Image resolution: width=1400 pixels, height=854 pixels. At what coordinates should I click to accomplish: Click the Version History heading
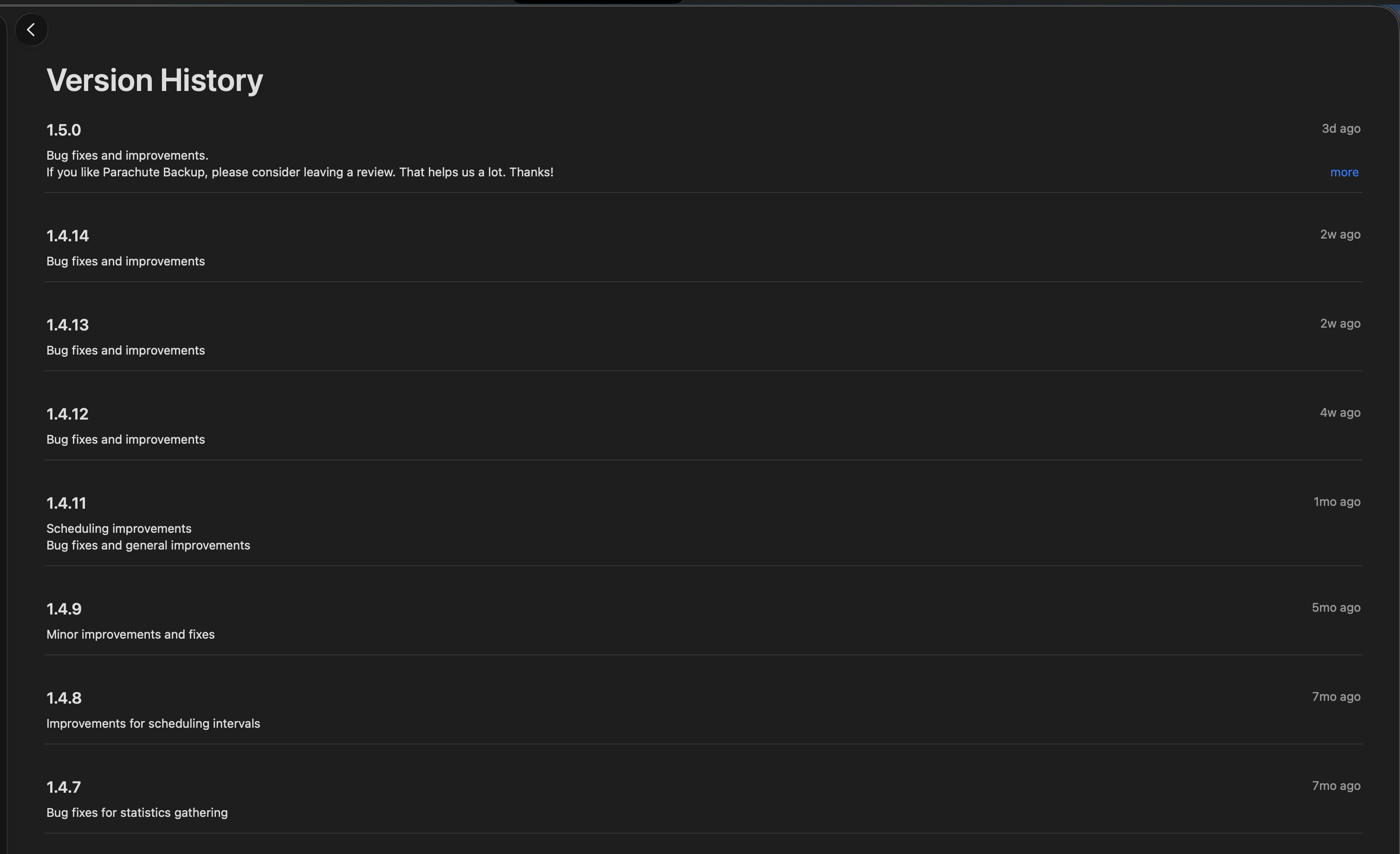tap(155, 80)
